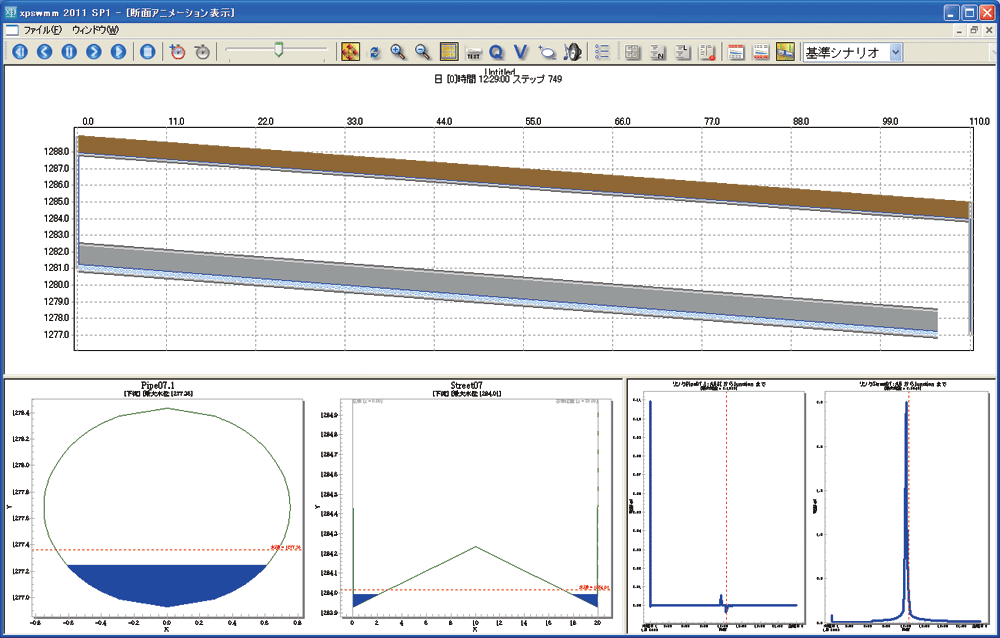Click the speaker sound icon
This screenshot has height=638, width=1000.
(x=573, y=51)
